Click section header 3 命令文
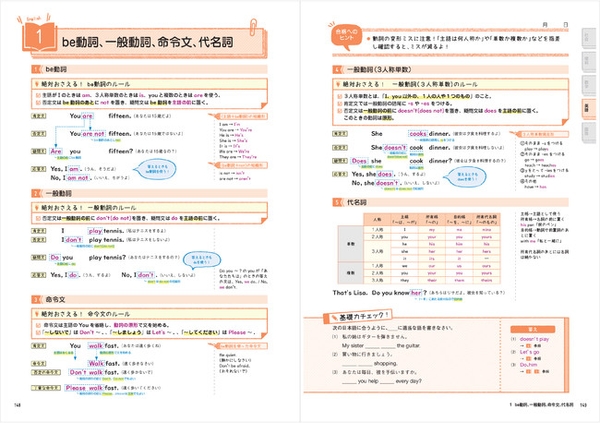 [149, 299]
